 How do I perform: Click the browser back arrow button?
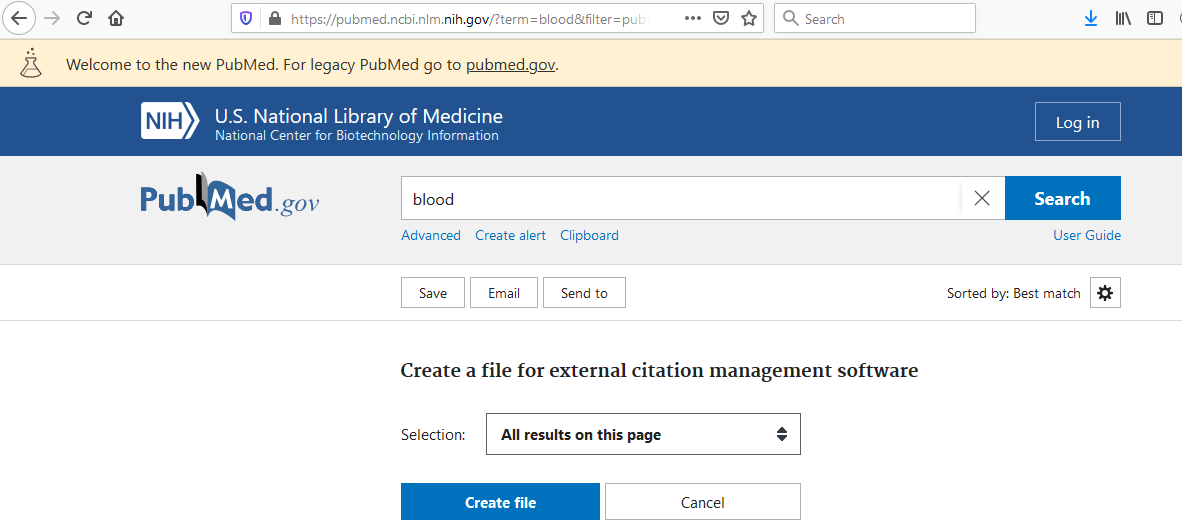(20, 18)
